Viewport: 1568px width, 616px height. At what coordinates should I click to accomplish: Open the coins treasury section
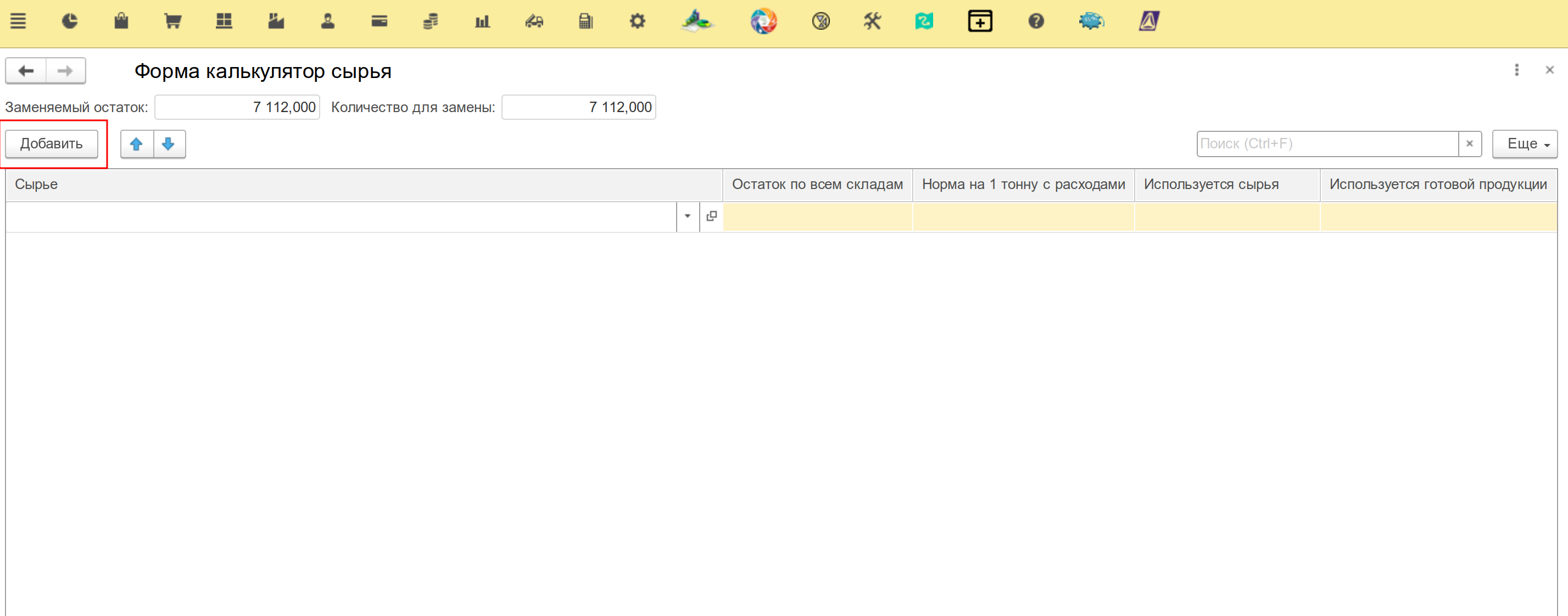431,22
